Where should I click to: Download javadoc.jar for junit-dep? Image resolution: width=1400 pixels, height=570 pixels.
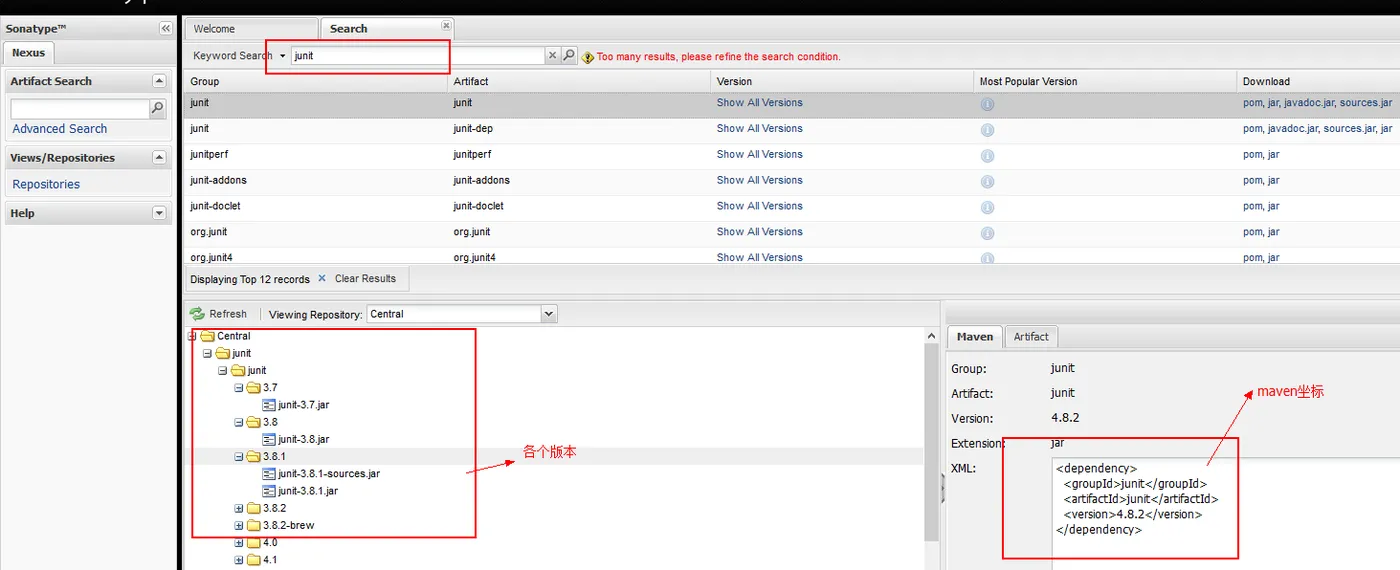point(1294,129)
